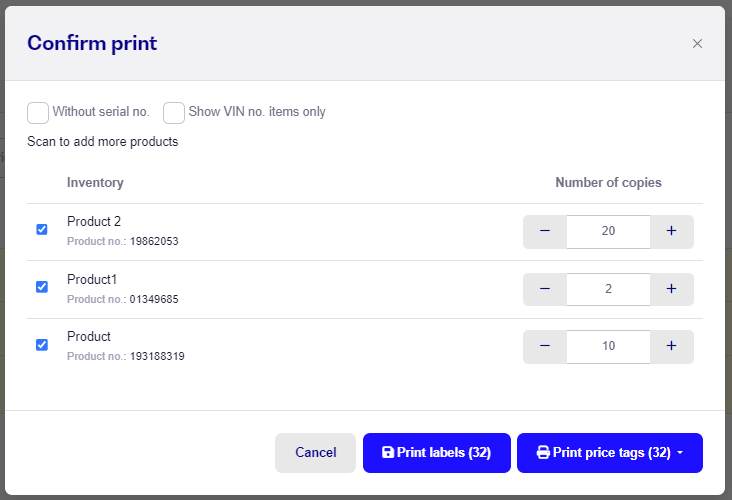
Task: Deselect the Product 193188319 checkbox
Action: (42, 345)
